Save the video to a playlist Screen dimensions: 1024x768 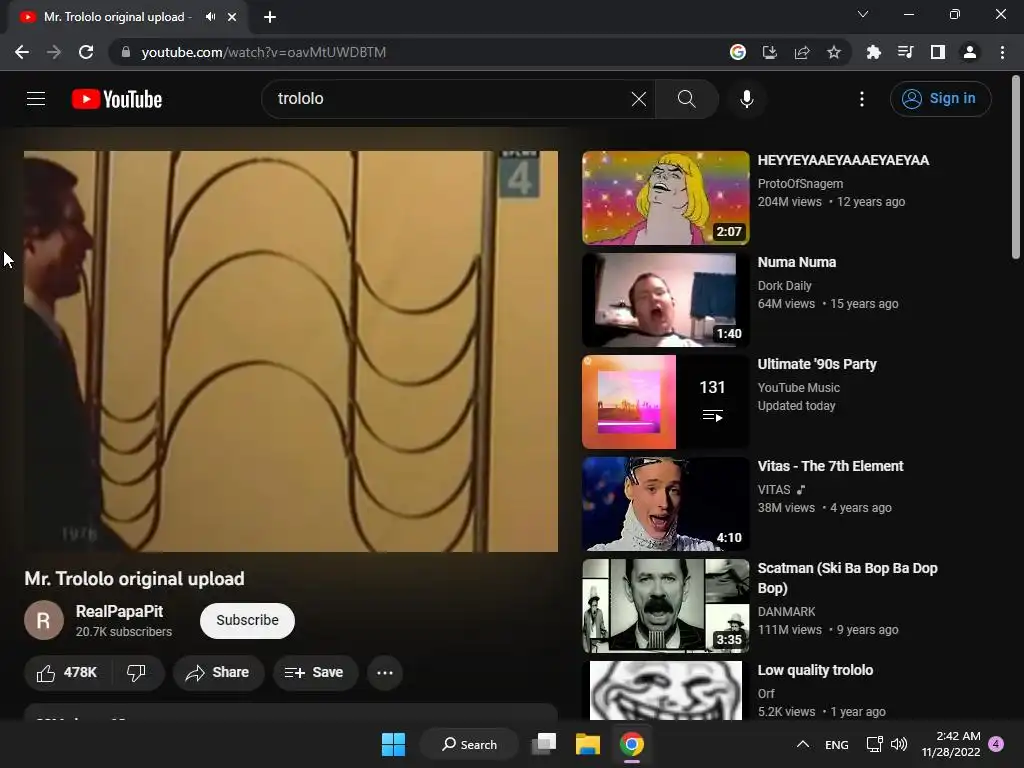pos(315,673)
